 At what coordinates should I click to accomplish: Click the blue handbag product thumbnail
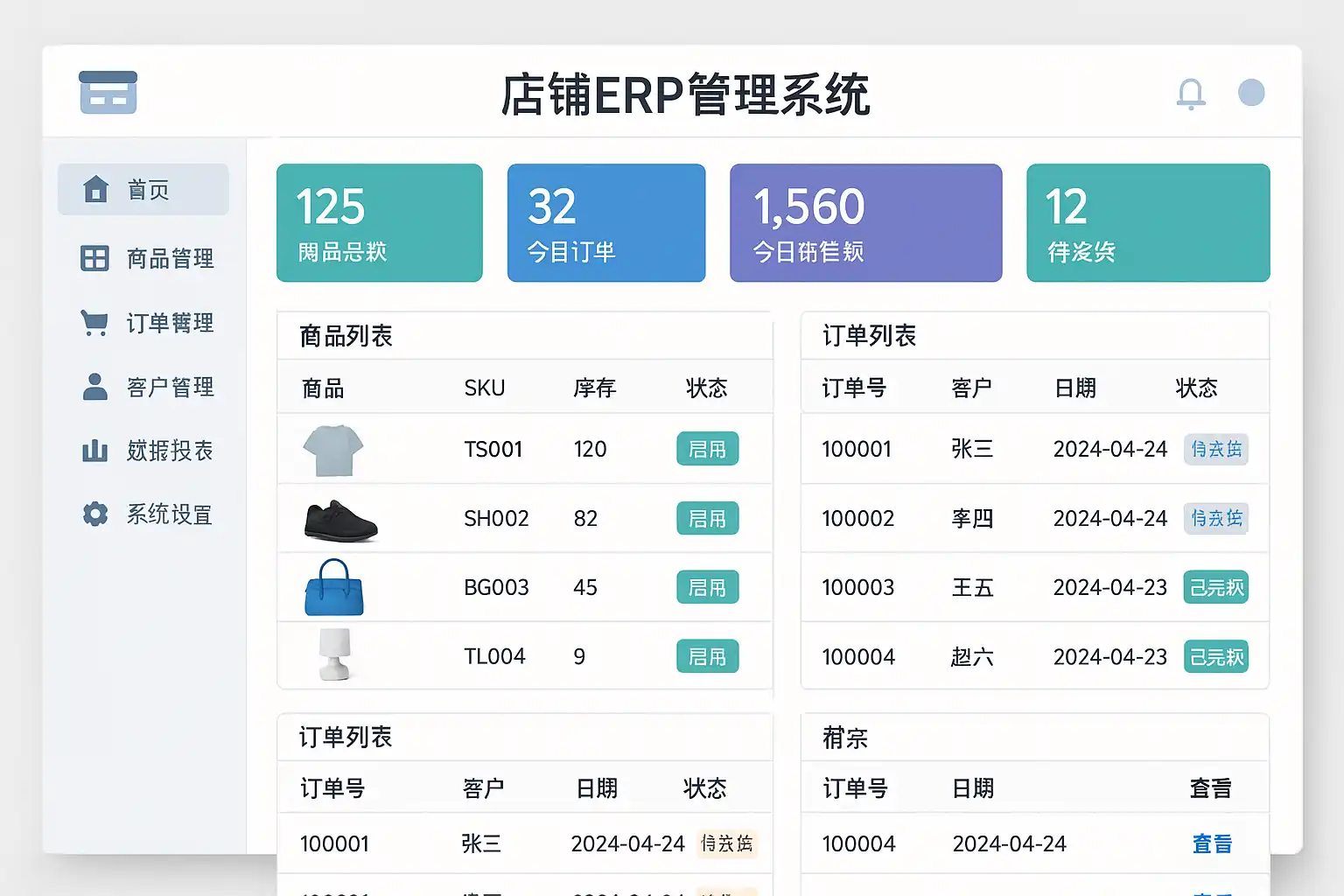coord(333,588)
